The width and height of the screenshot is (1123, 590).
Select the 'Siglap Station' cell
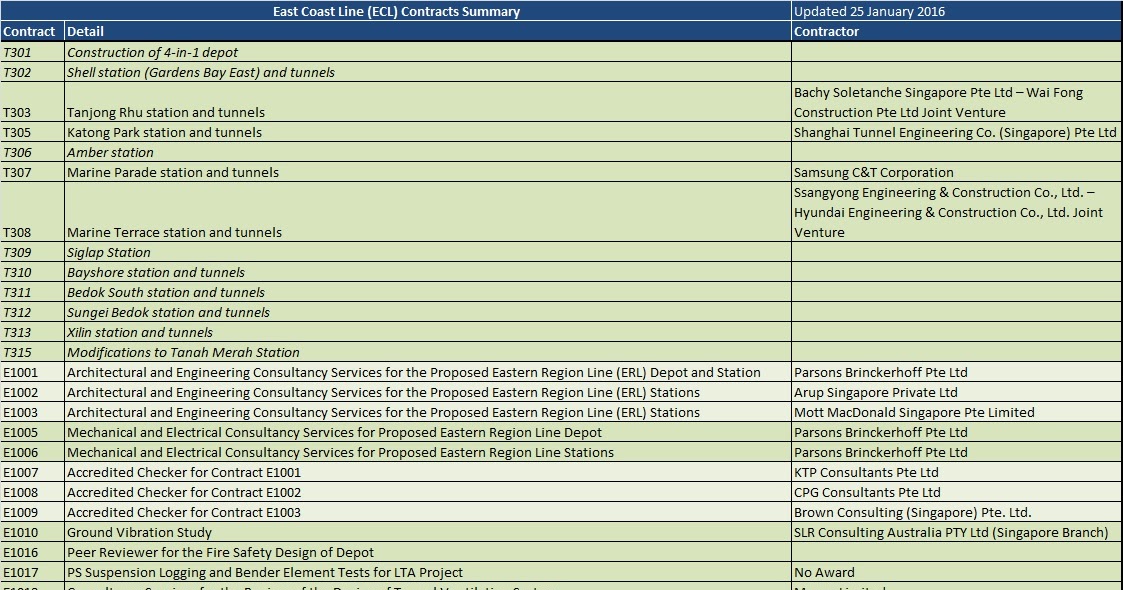[428, 253]
